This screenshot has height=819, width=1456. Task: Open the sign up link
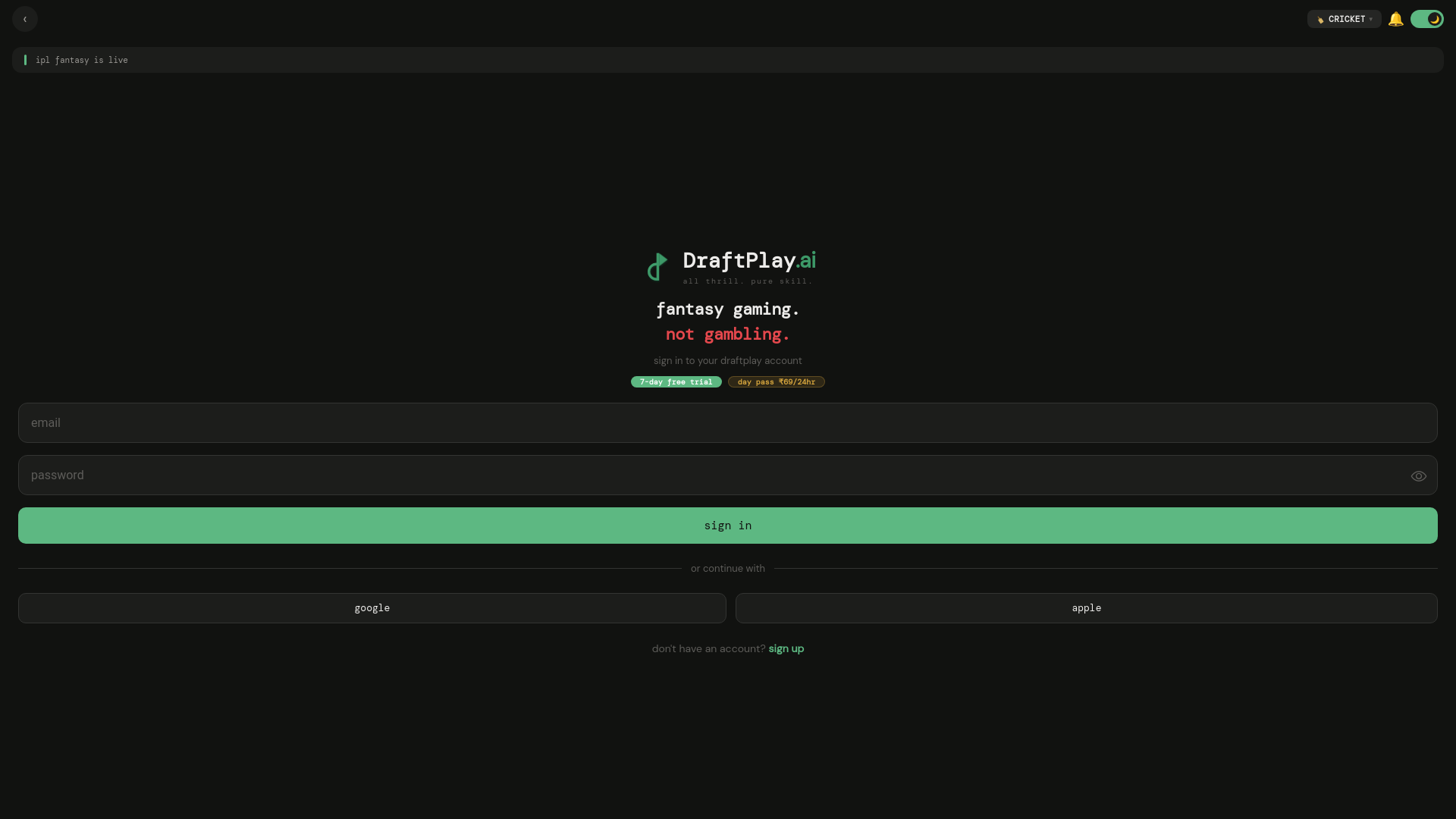(786, 649)
